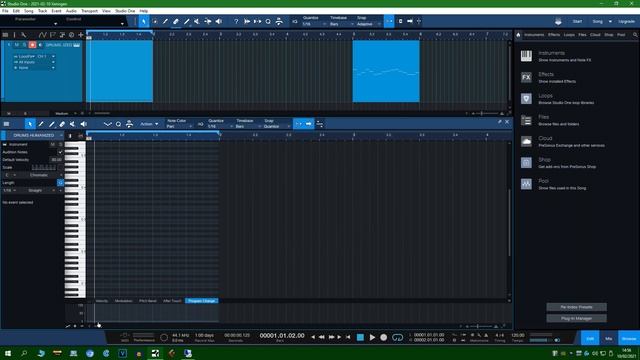This screenshot has width=640, height=360.
Task: Click the Browse view button
Action: pos(629,338)
